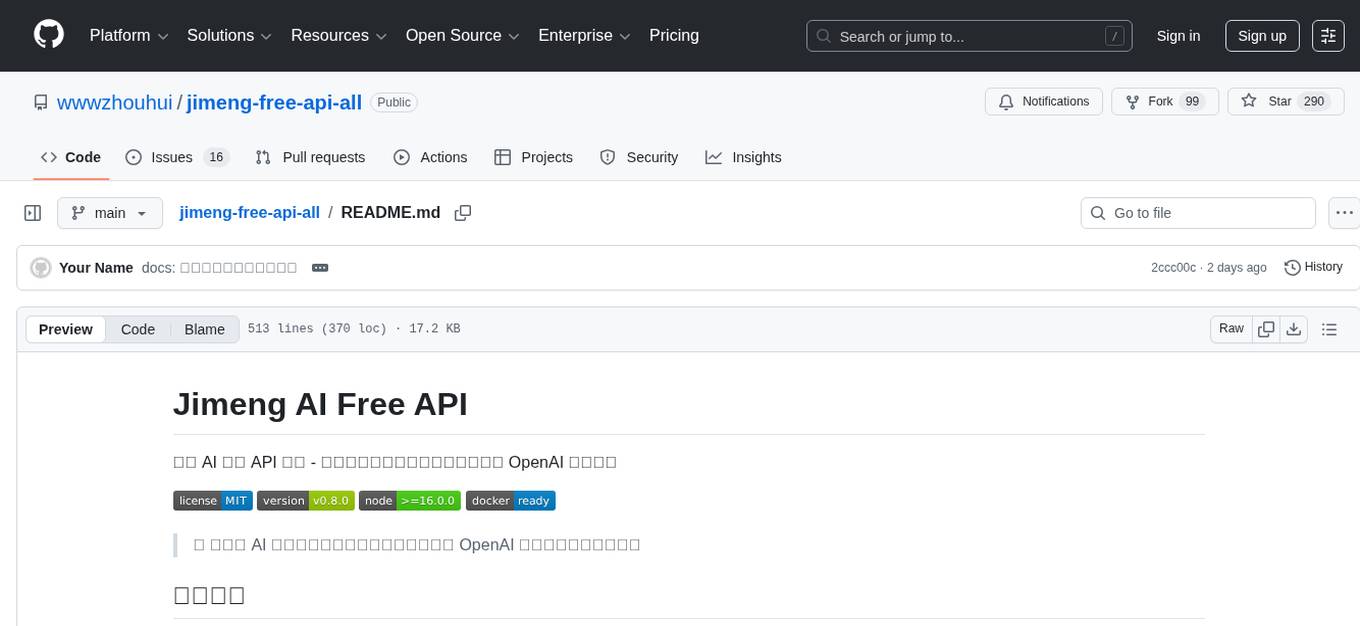Screen dimensions: 1360x626
Task: Click the Sign up button
Action: coord(1261,35)
